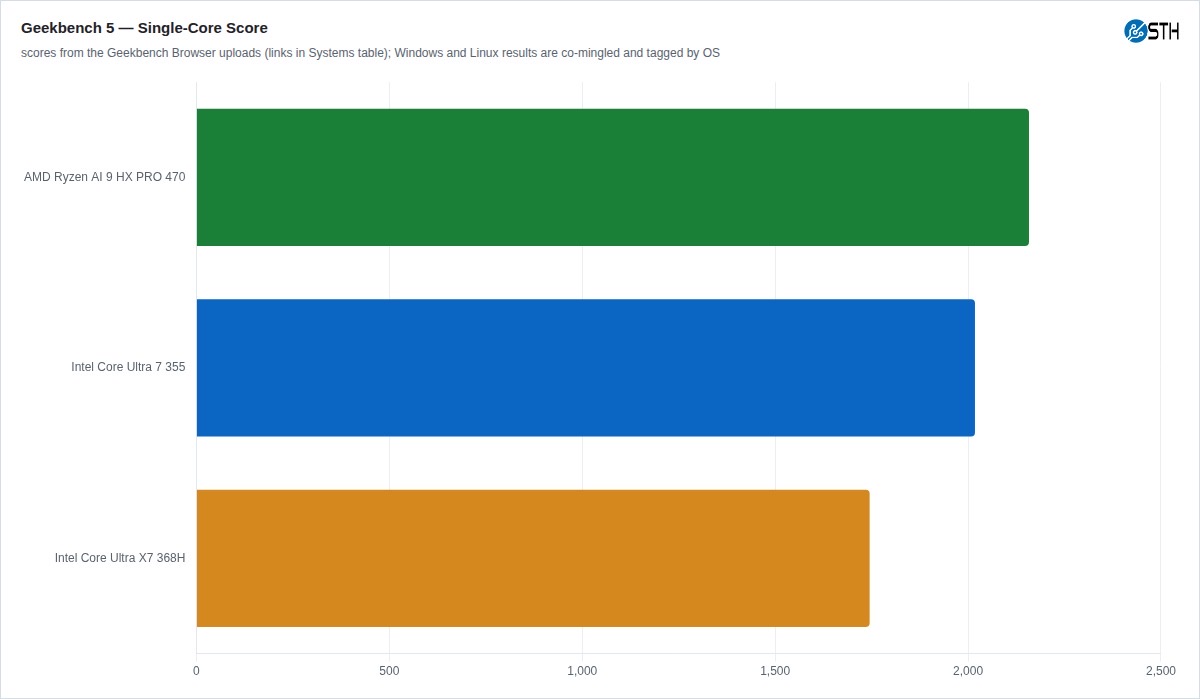Click the subtitle about Geekbench Browser uploads
This screenshot has height=699, width=1200.
[x=370, y=53]
